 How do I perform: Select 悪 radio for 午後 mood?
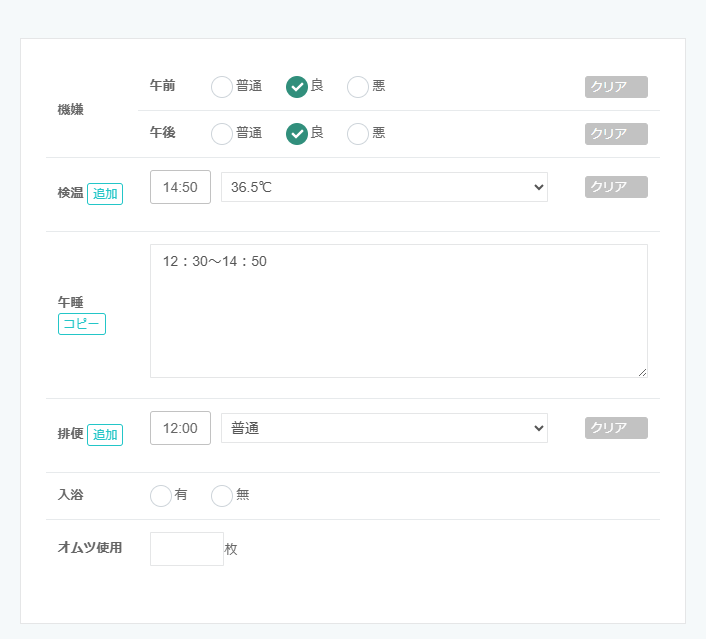pyautogui.click(x=358, y=134)
